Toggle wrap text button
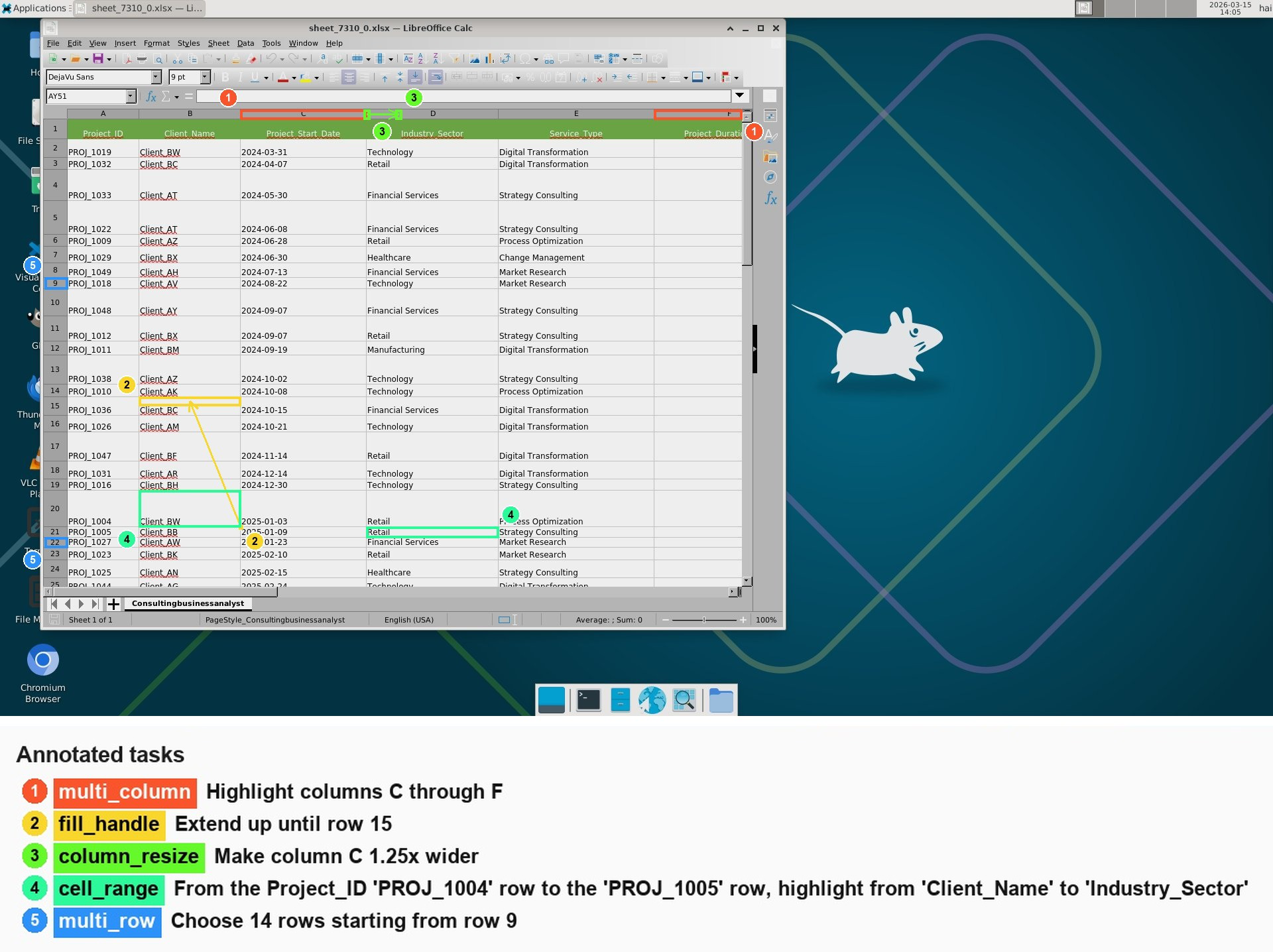This screenshot has height=952, width=1273. pos(436,78)
